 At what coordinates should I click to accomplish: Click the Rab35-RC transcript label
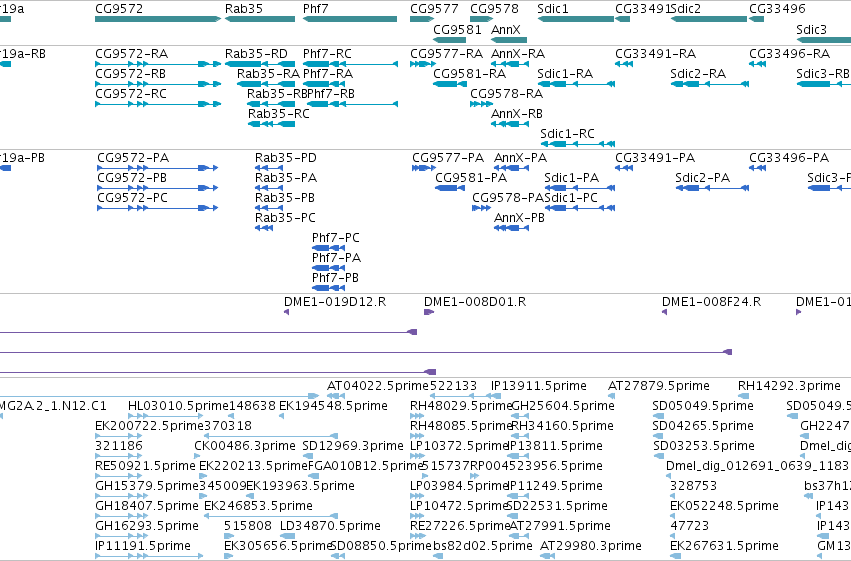pos(278,114)
